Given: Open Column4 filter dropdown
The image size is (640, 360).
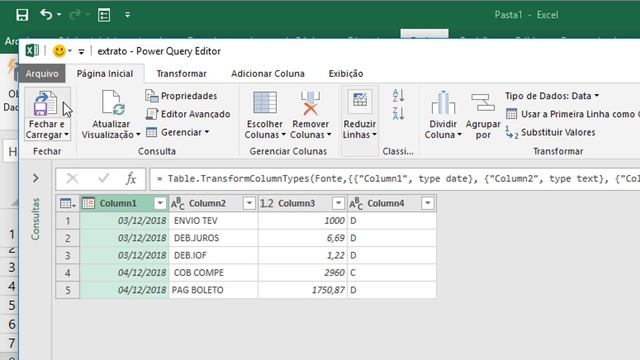Looking at the screenshot, I should (427, 203).
